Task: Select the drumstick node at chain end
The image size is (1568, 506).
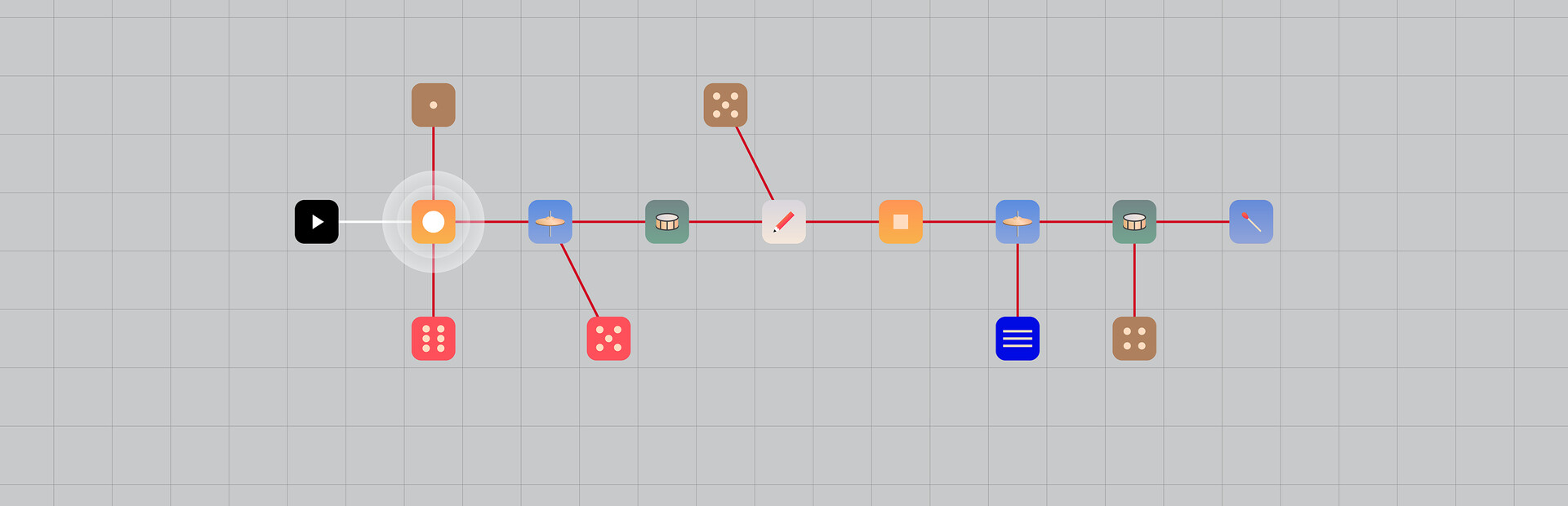Action: pos(1250,222)
